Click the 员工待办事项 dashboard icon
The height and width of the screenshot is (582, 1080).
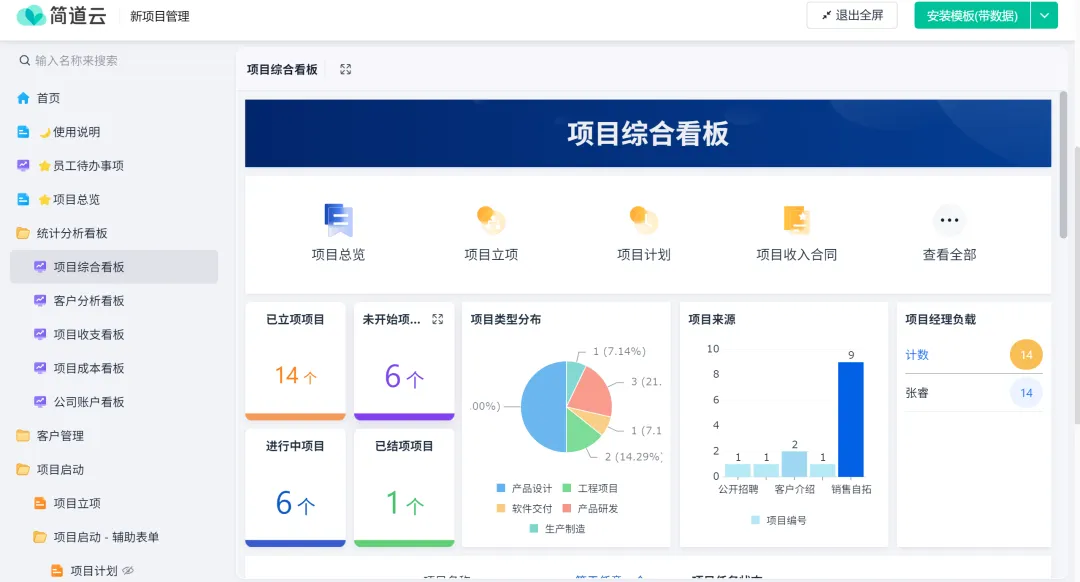23,165
